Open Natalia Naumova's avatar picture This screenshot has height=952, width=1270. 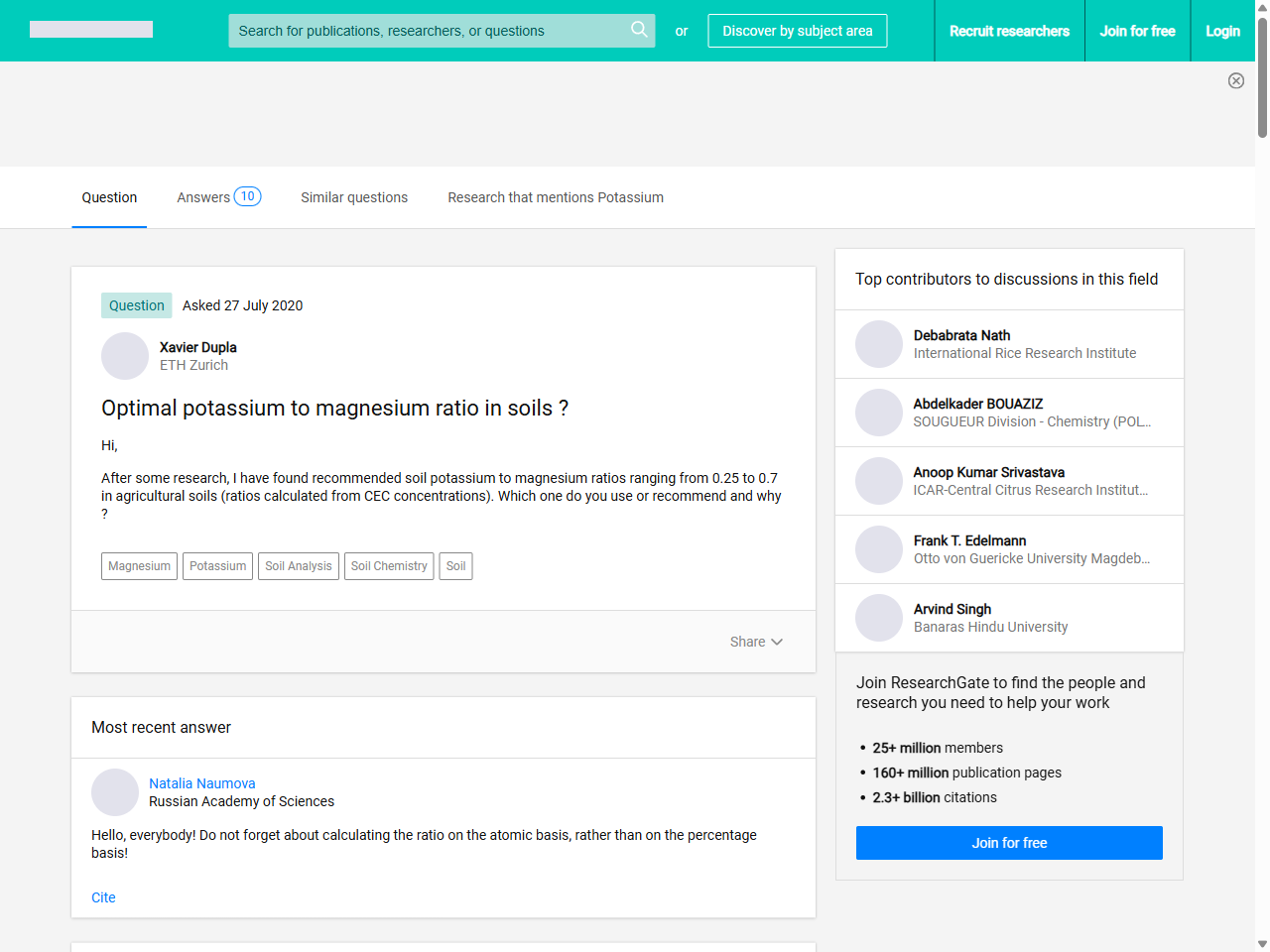[x=115, y=792]
